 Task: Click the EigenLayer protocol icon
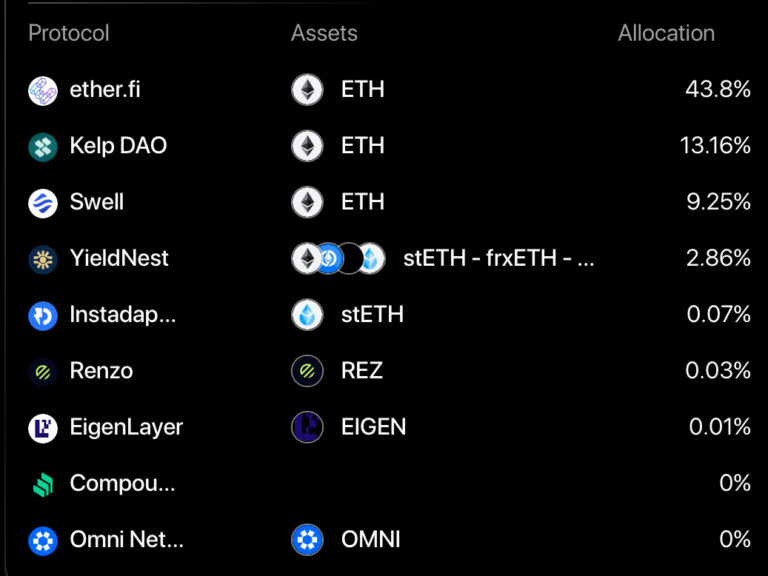43,427
